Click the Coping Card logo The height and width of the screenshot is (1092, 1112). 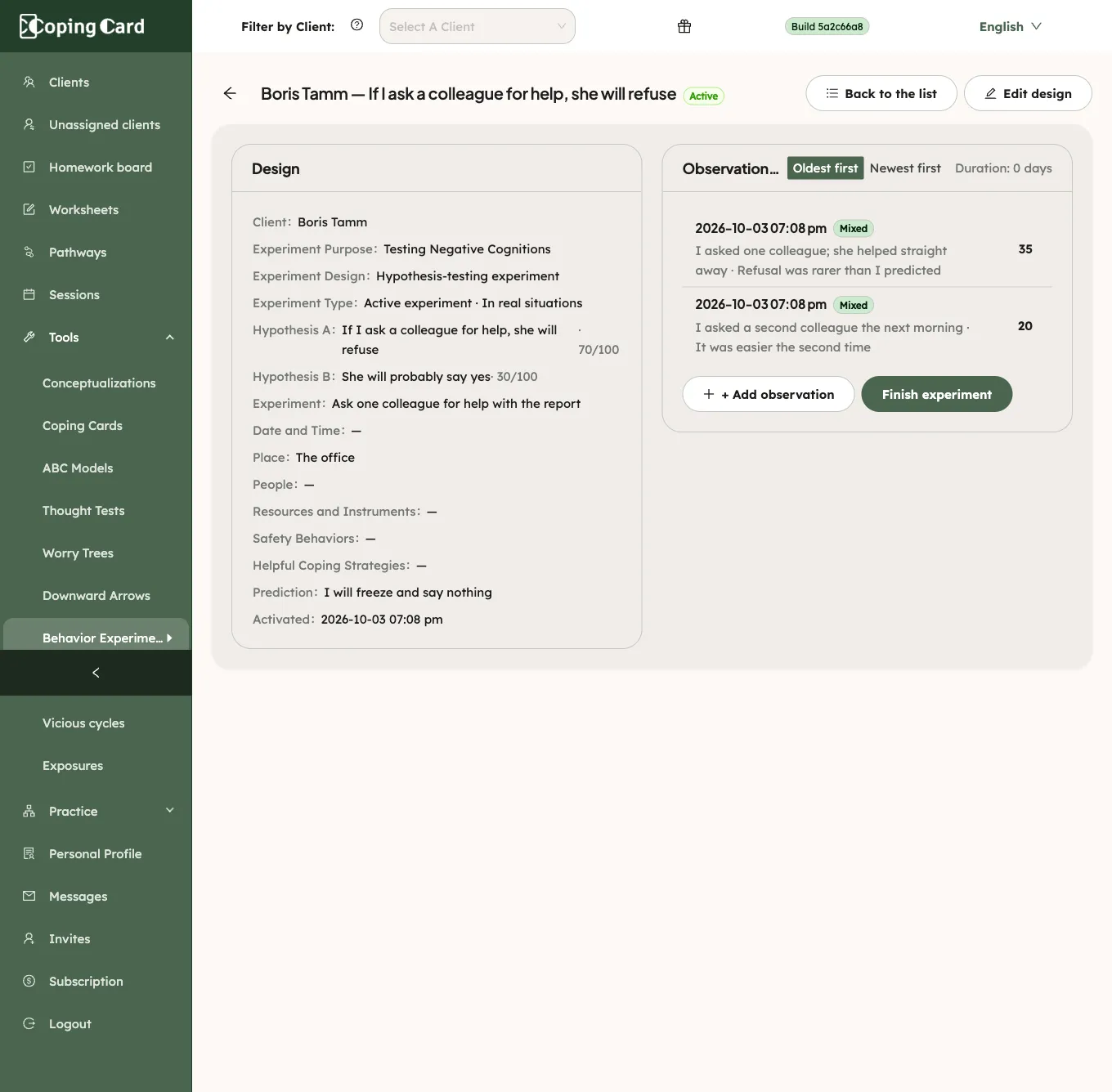tap(82, 26)
